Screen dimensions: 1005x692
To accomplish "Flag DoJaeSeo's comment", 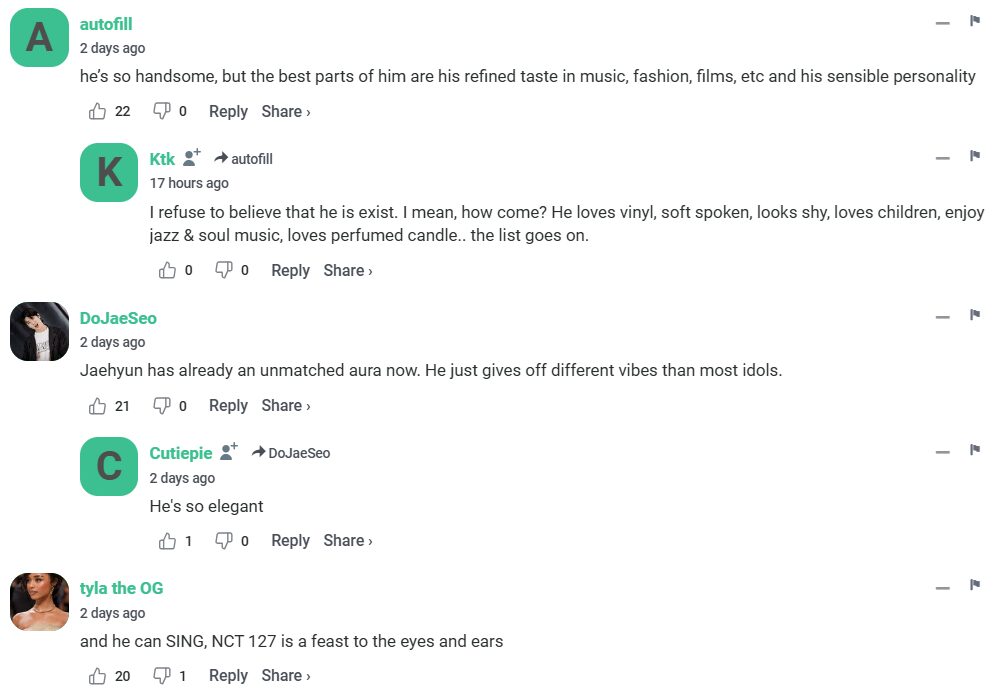I will (x=974, y=315).
